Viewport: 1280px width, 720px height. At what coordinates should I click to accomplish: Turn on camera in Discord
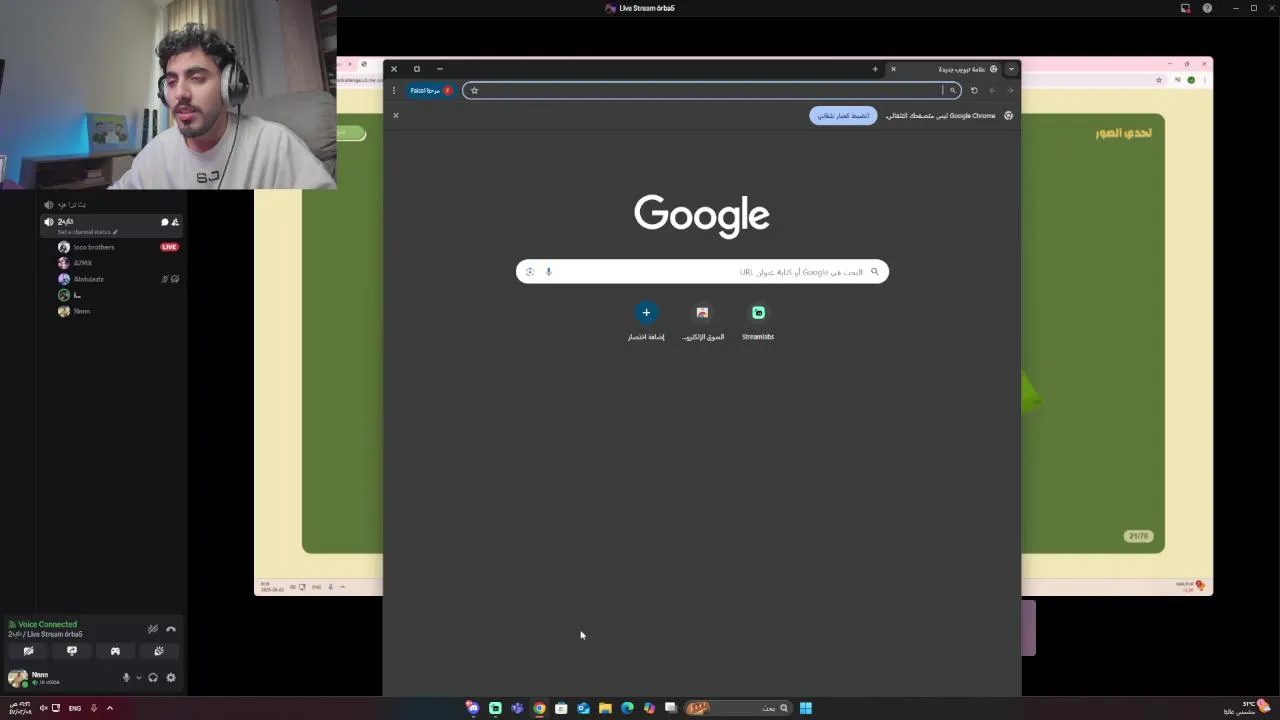tap(28, 651)
